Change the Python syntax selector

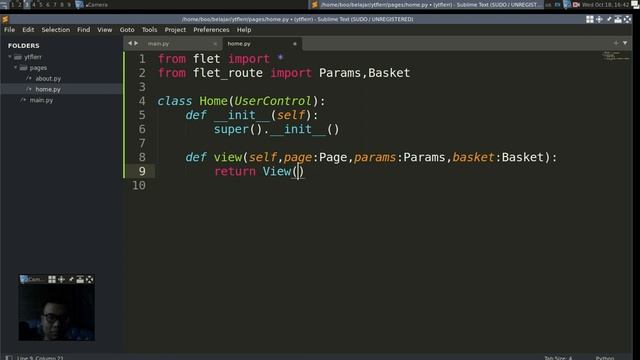point(604,358)
